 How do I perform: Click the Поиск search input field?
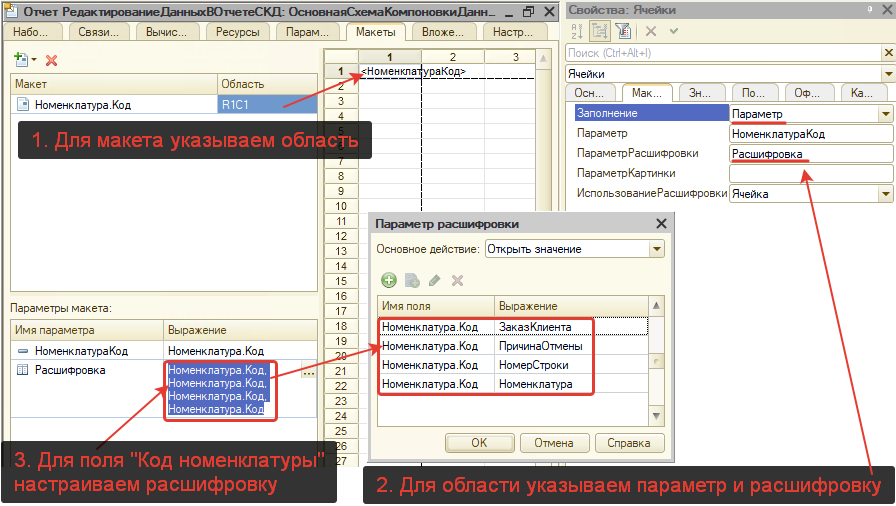coord(722,53)
